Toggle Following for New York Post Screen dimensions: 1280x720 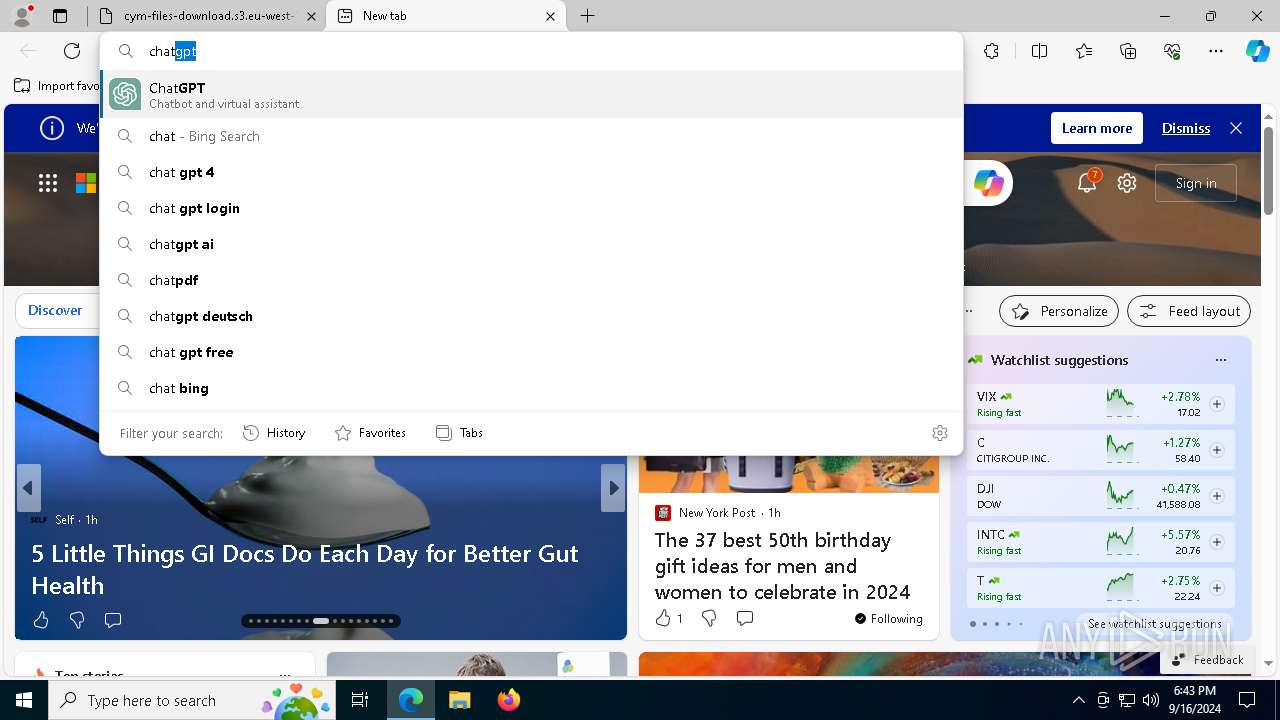(x=888, y=618)
